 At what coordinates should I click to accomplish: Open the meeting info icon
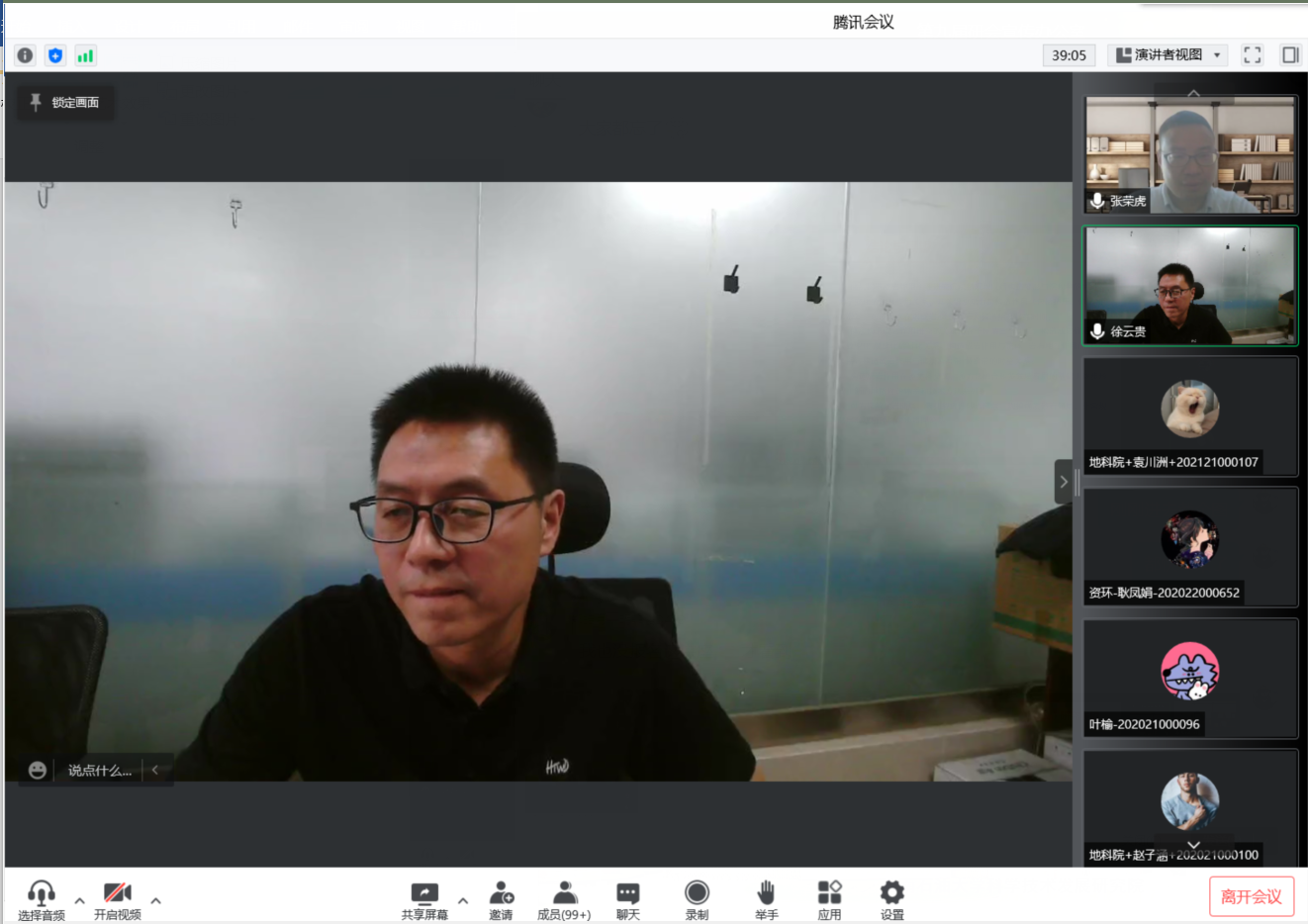[x=25, y=55]
